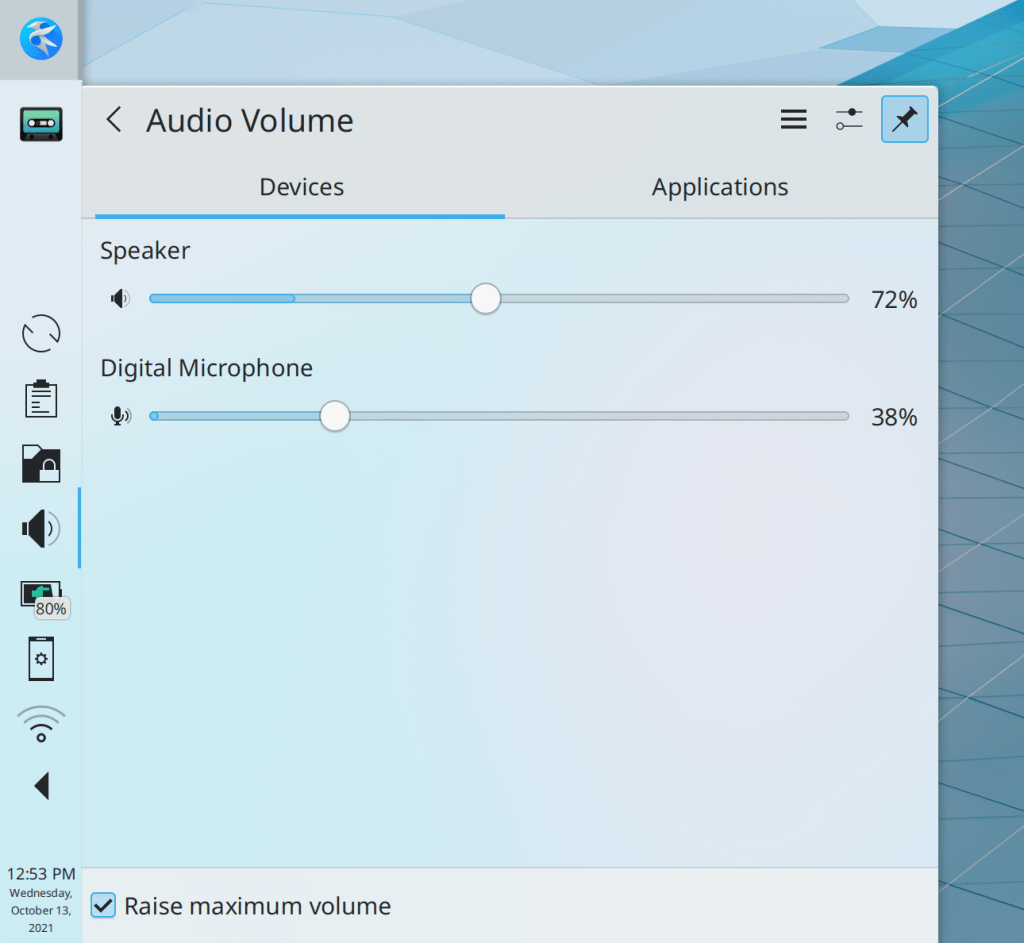
Task: Mute the Speaker using its volume icon
Action: (120, 299)
